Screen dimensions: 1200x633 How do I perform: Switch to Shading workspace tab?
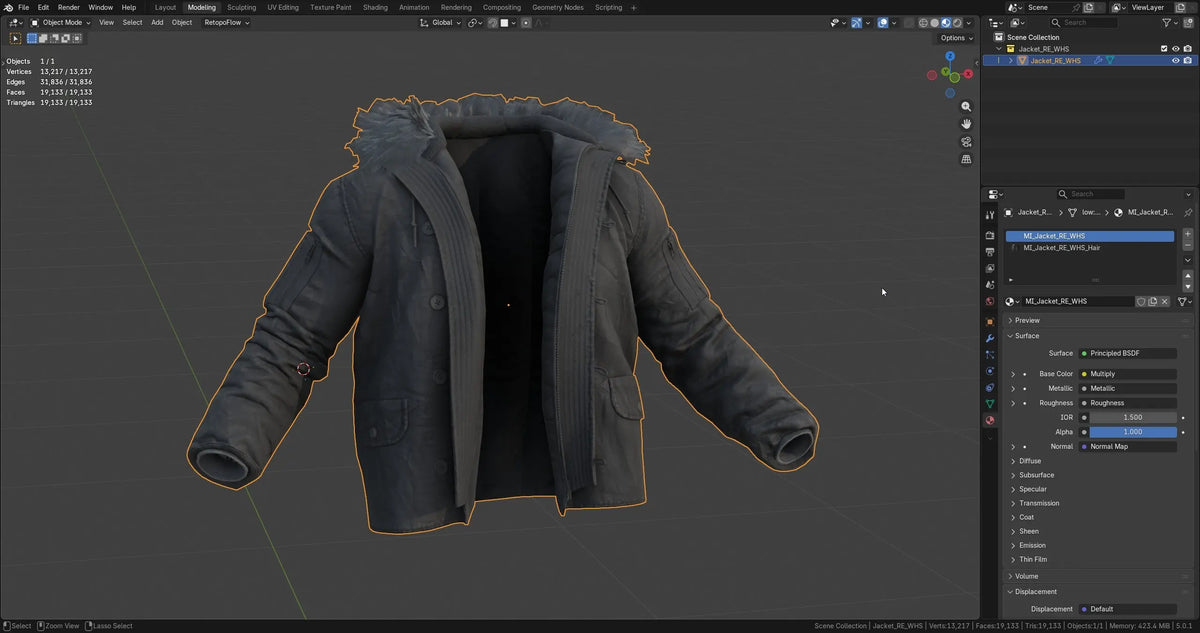(375, 7)
